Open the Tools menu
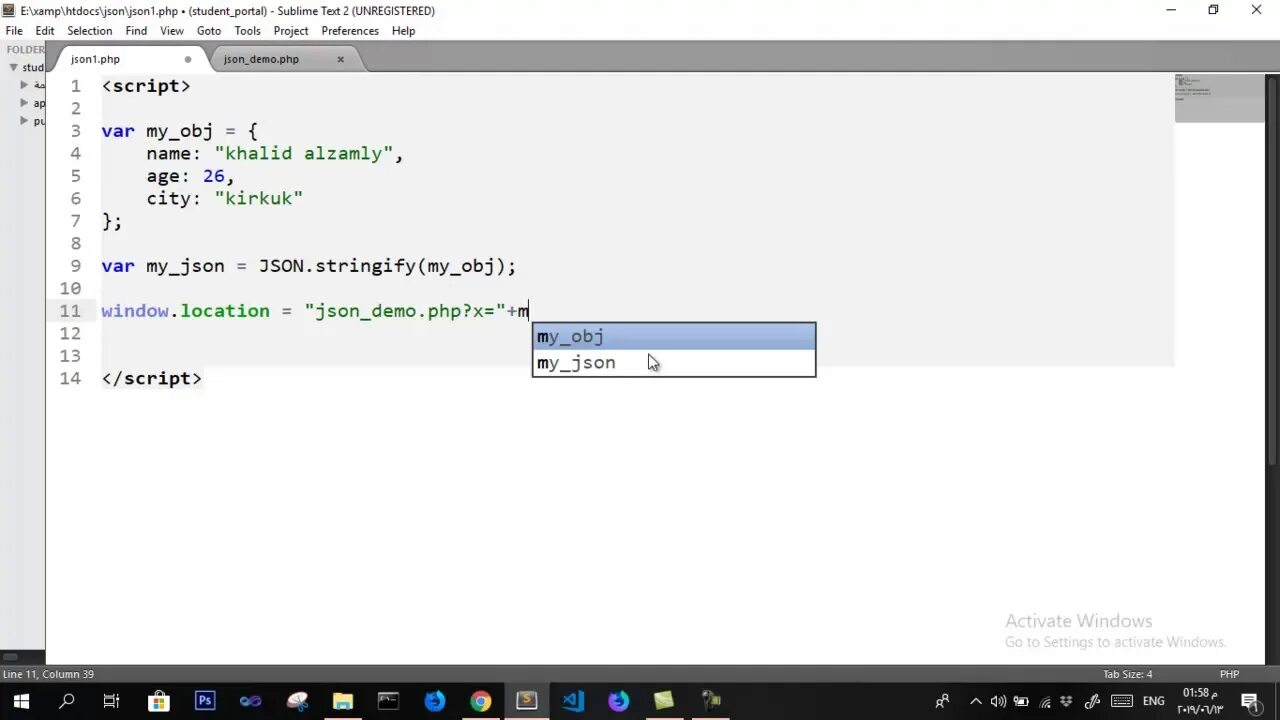 point(247,31)
